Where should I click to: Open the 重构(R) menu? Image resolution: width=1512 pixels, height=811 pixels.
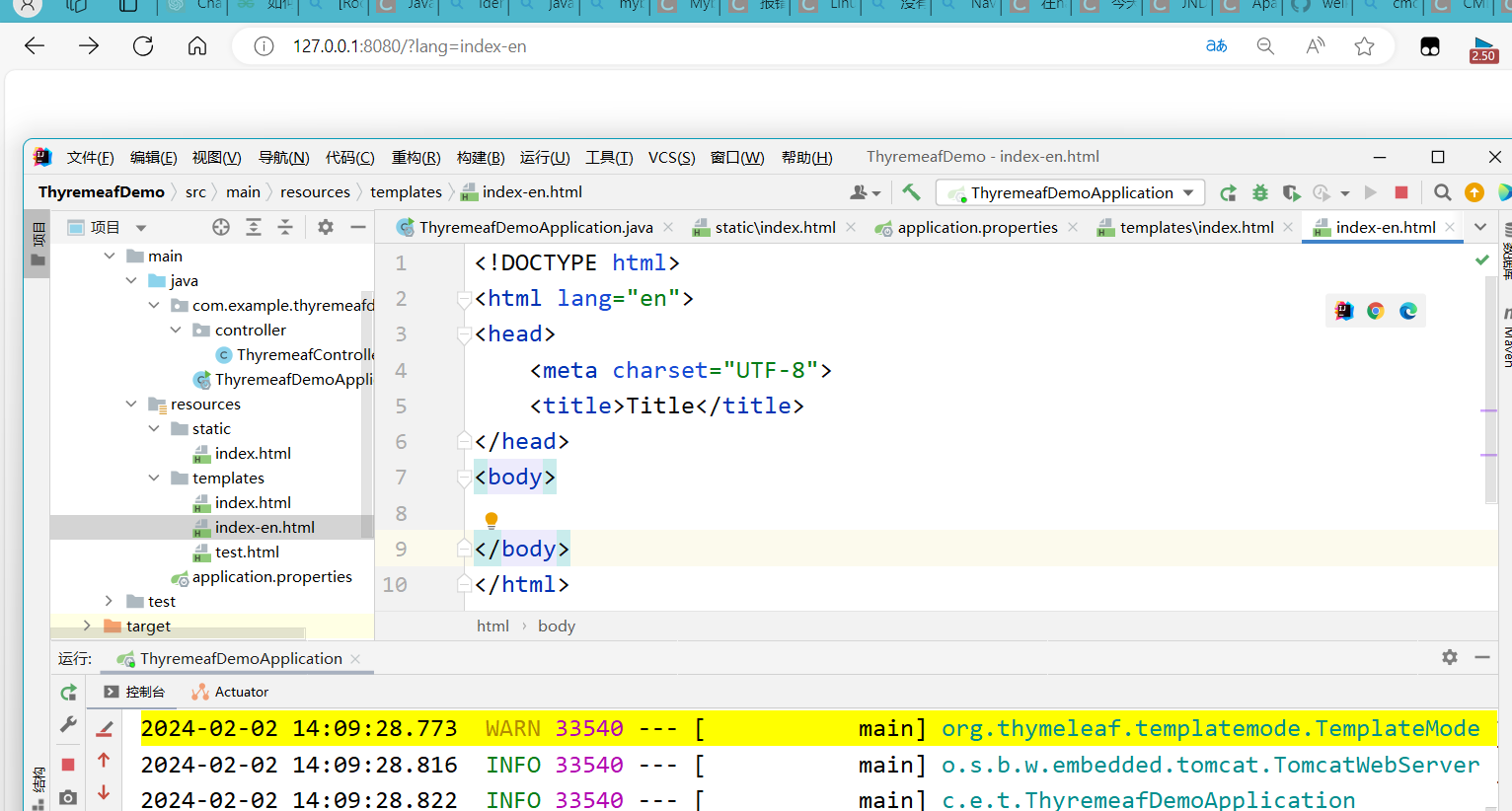point(416,157)
